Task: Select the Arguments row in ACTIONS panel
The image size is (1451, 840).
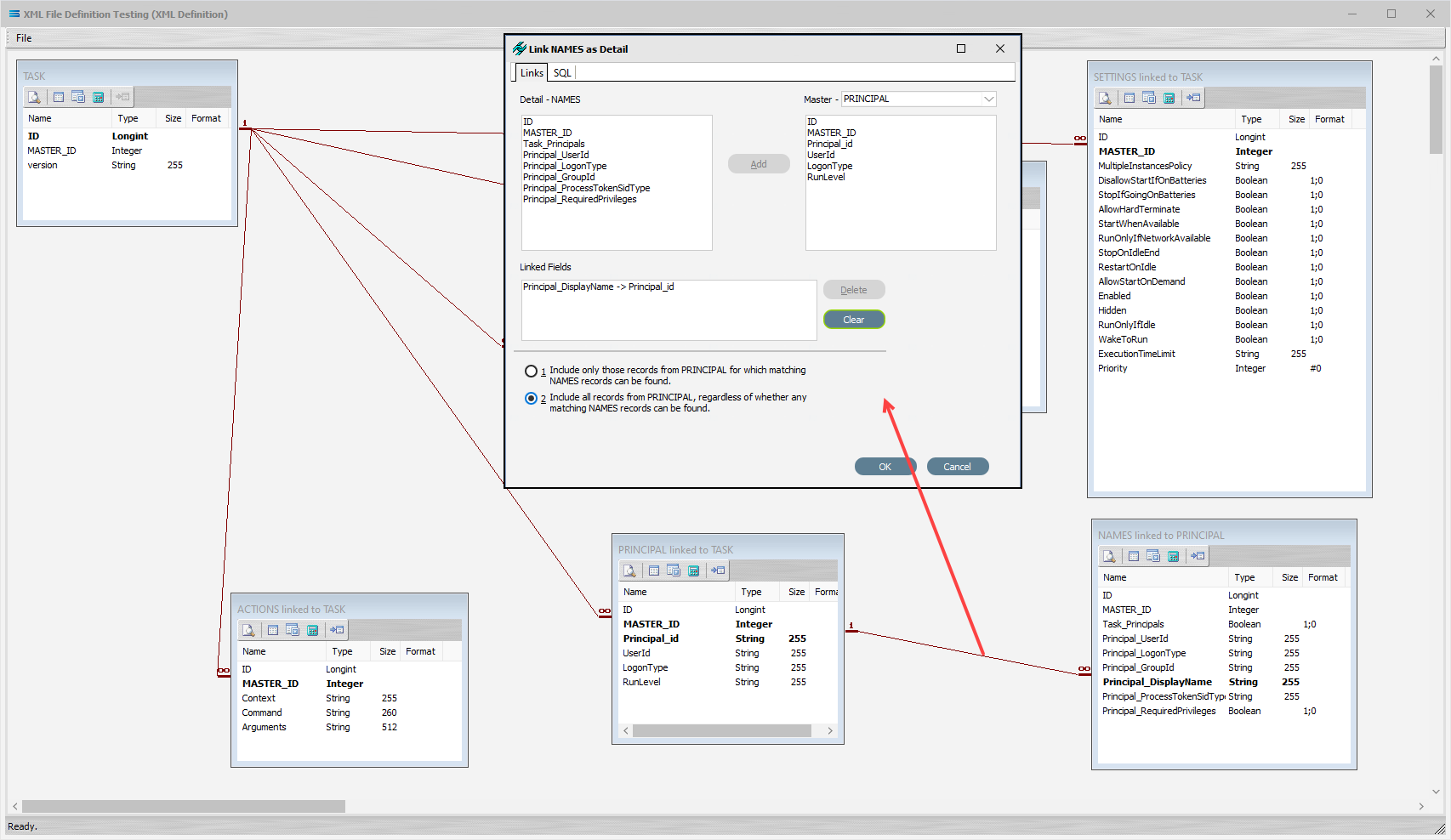Action: 350,728
